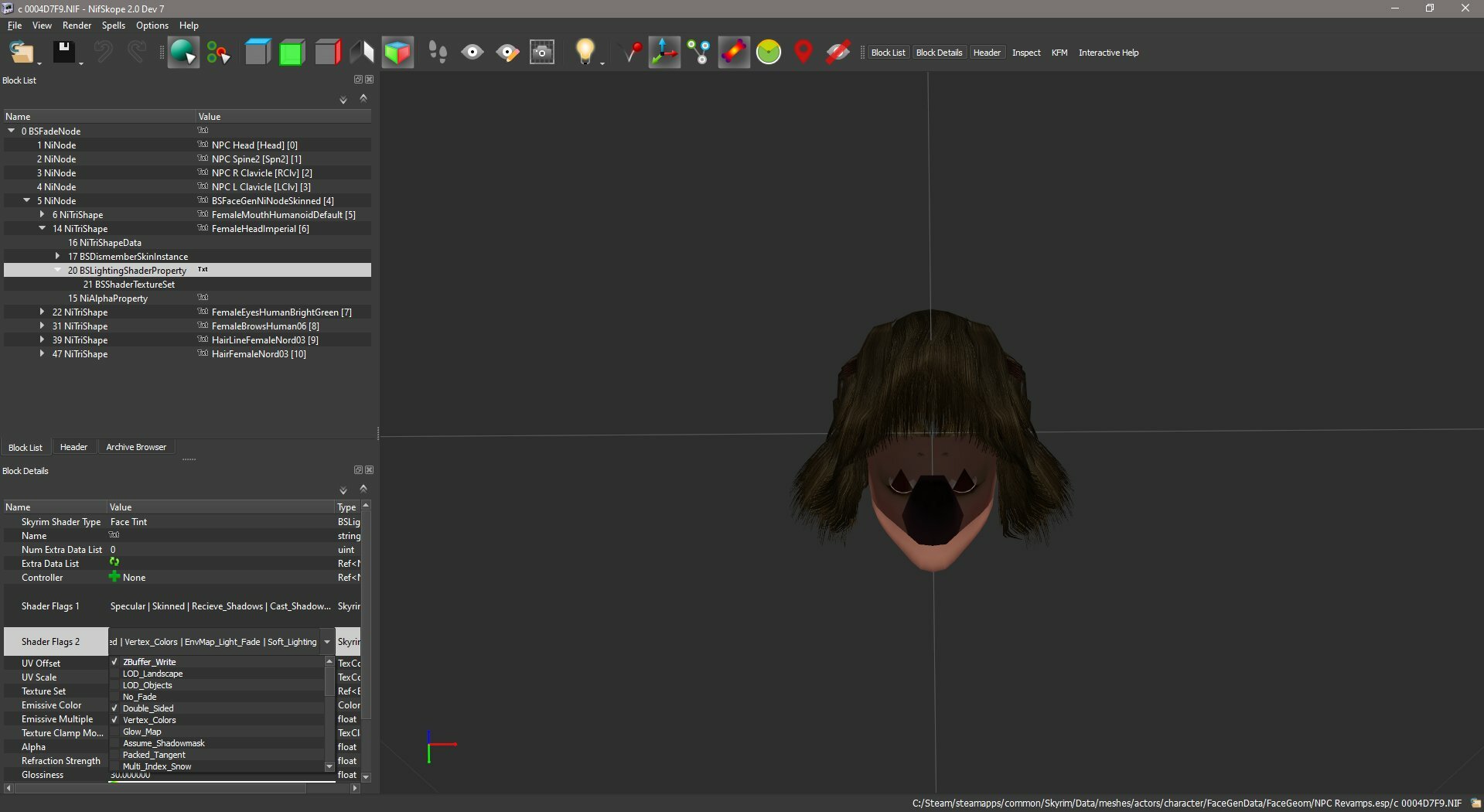This screenshot has width=1484, height=812.
Task: Click the Block List toolbar button
Action: (888, 53)
